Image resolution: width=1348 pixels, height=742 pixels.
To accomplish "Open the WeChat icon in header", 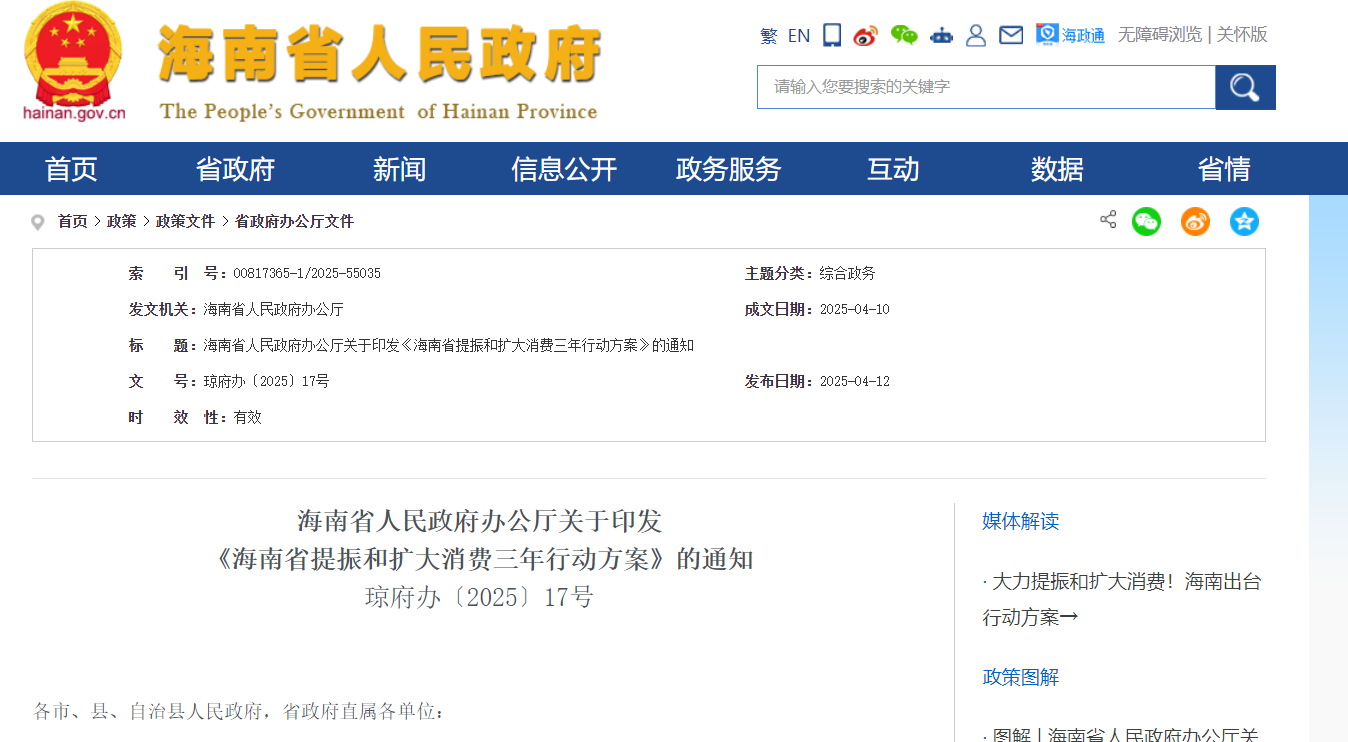I will tap(904, 36).
